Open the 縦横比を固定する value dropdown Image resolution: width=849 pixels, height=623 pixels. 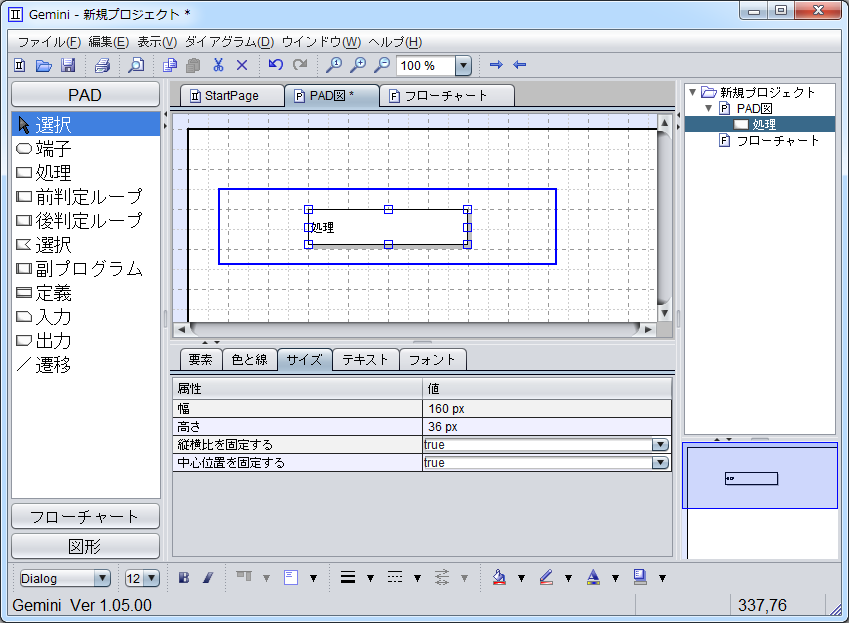660,445
